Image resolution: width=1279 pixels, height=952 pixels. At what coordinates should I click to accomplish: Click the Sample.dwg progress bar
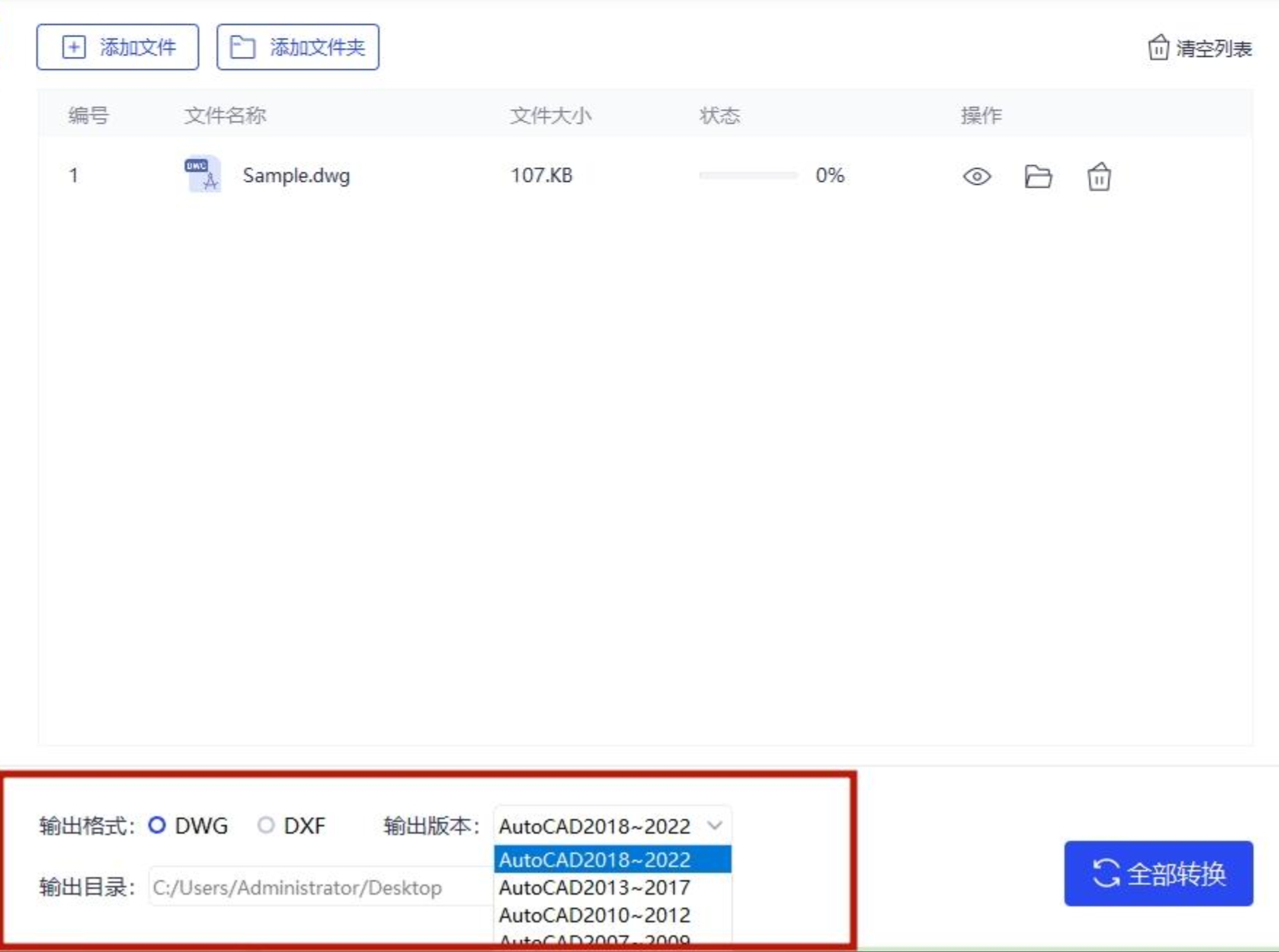coord(748,175)
